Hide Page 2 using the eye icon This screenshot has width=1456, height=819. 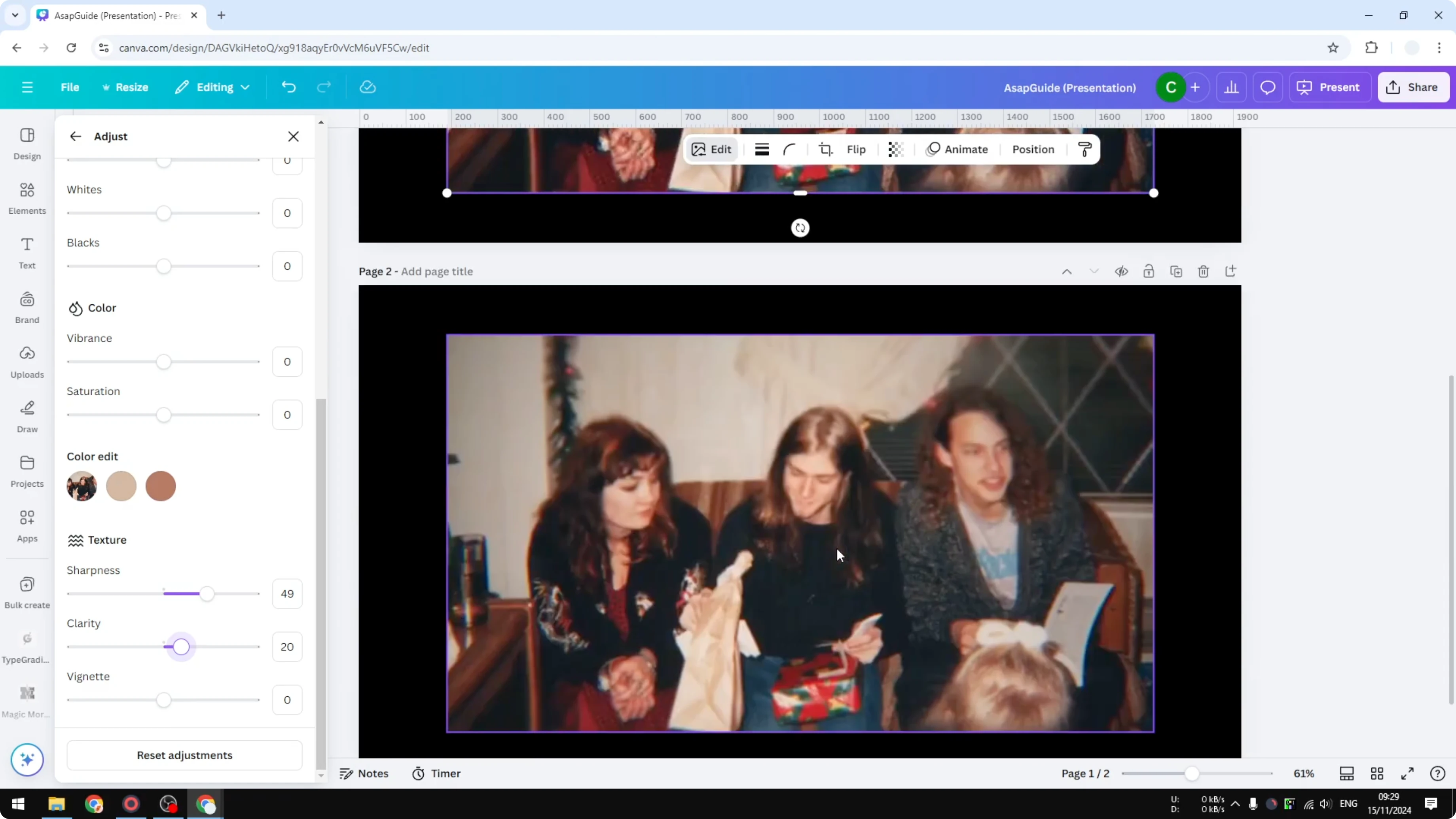coord(1122,271)
